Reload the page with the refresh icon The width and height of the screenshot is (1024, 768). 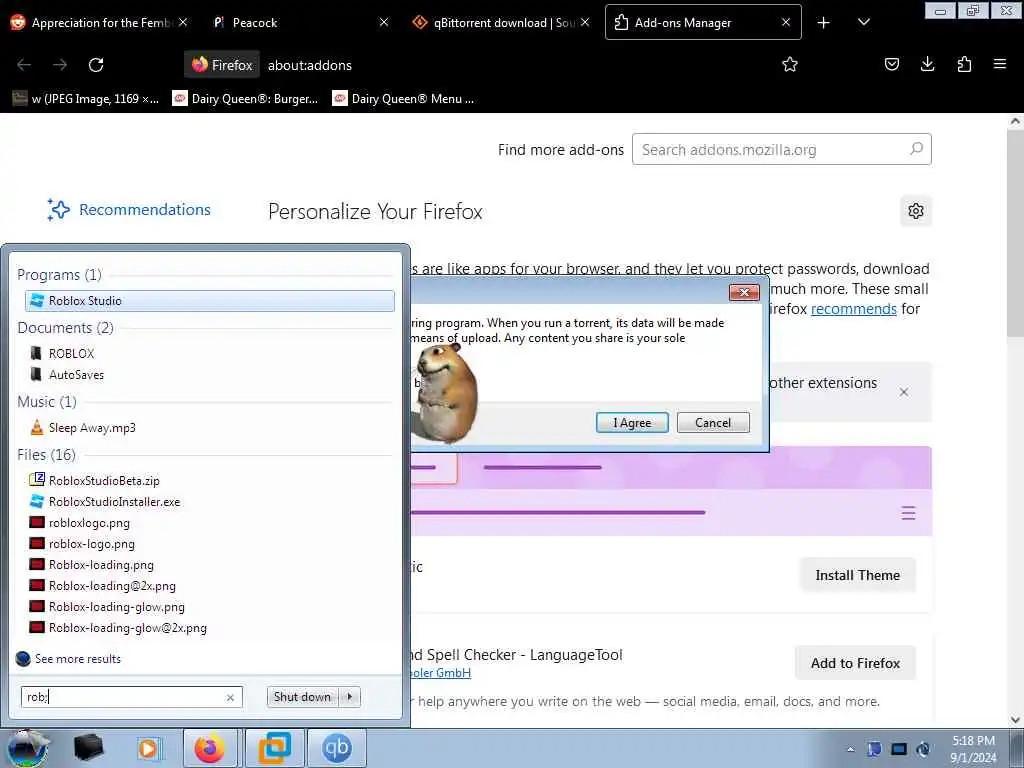(96, 65)
